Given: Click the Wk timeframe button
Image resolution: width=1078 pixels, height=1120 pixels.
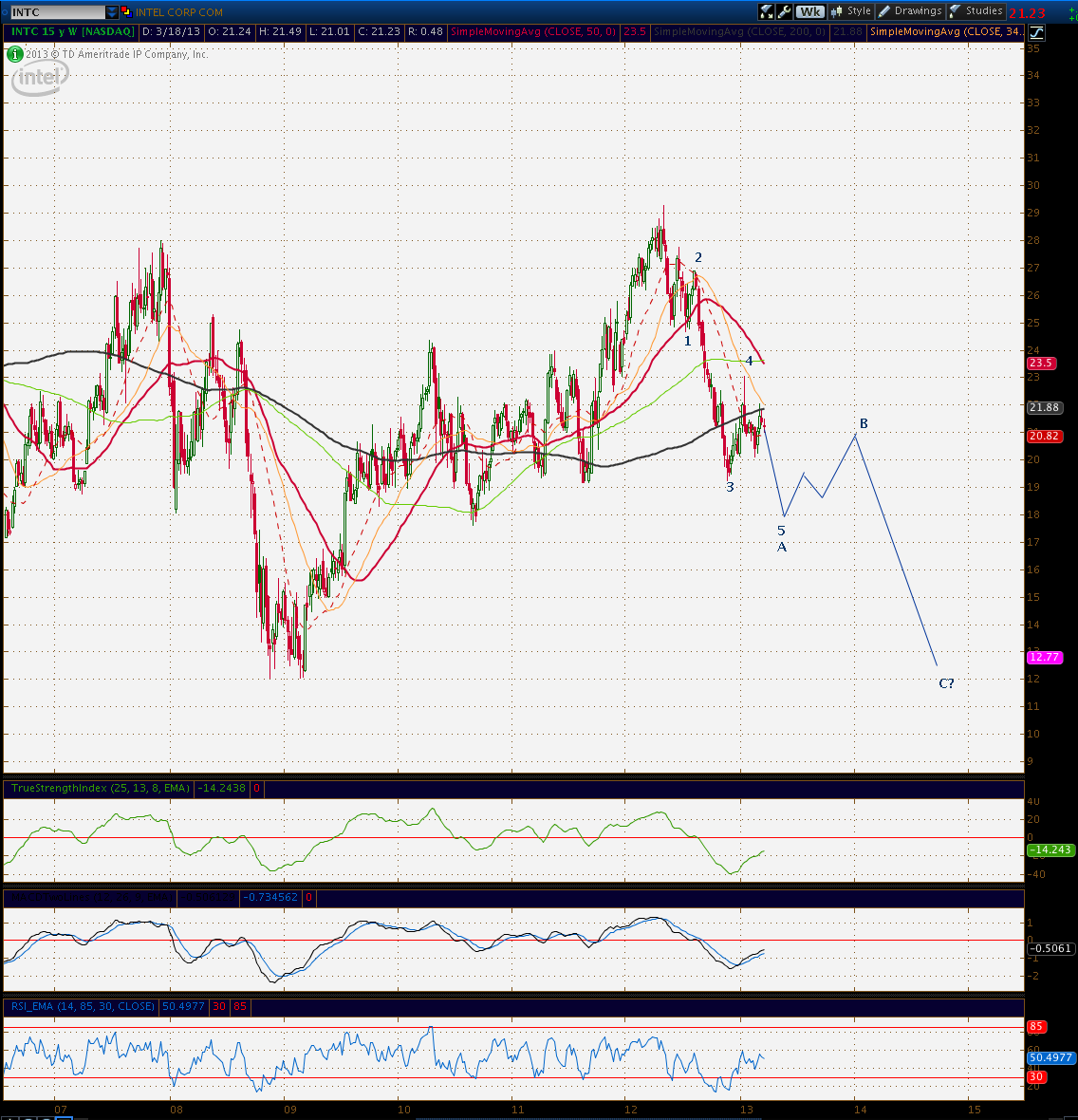Looking at the screenshot, I should [x=809, y=11].
